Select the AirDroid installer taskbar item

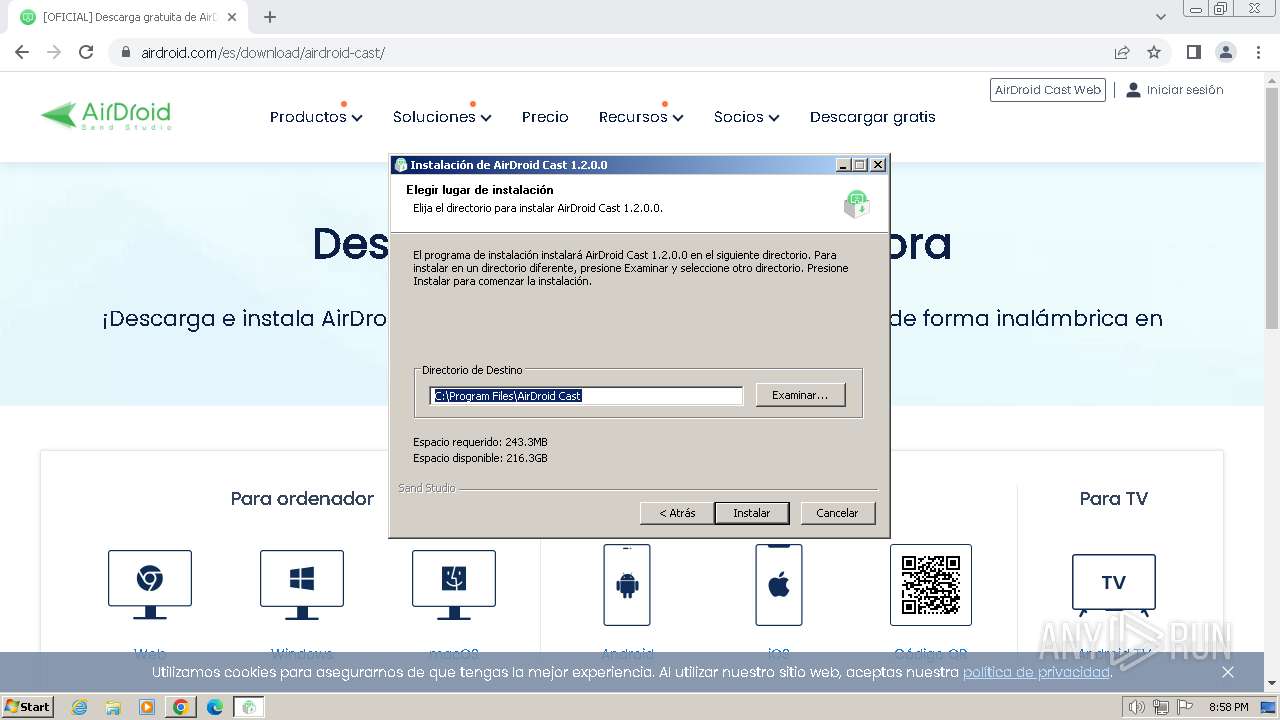pos(249,707)
